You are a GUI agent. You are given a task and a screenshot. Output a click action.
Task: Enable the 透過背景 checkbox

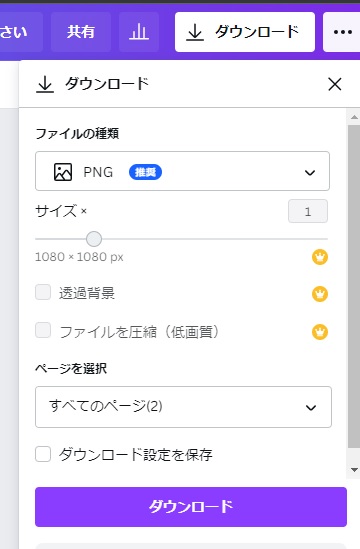(x=43, y=292)
